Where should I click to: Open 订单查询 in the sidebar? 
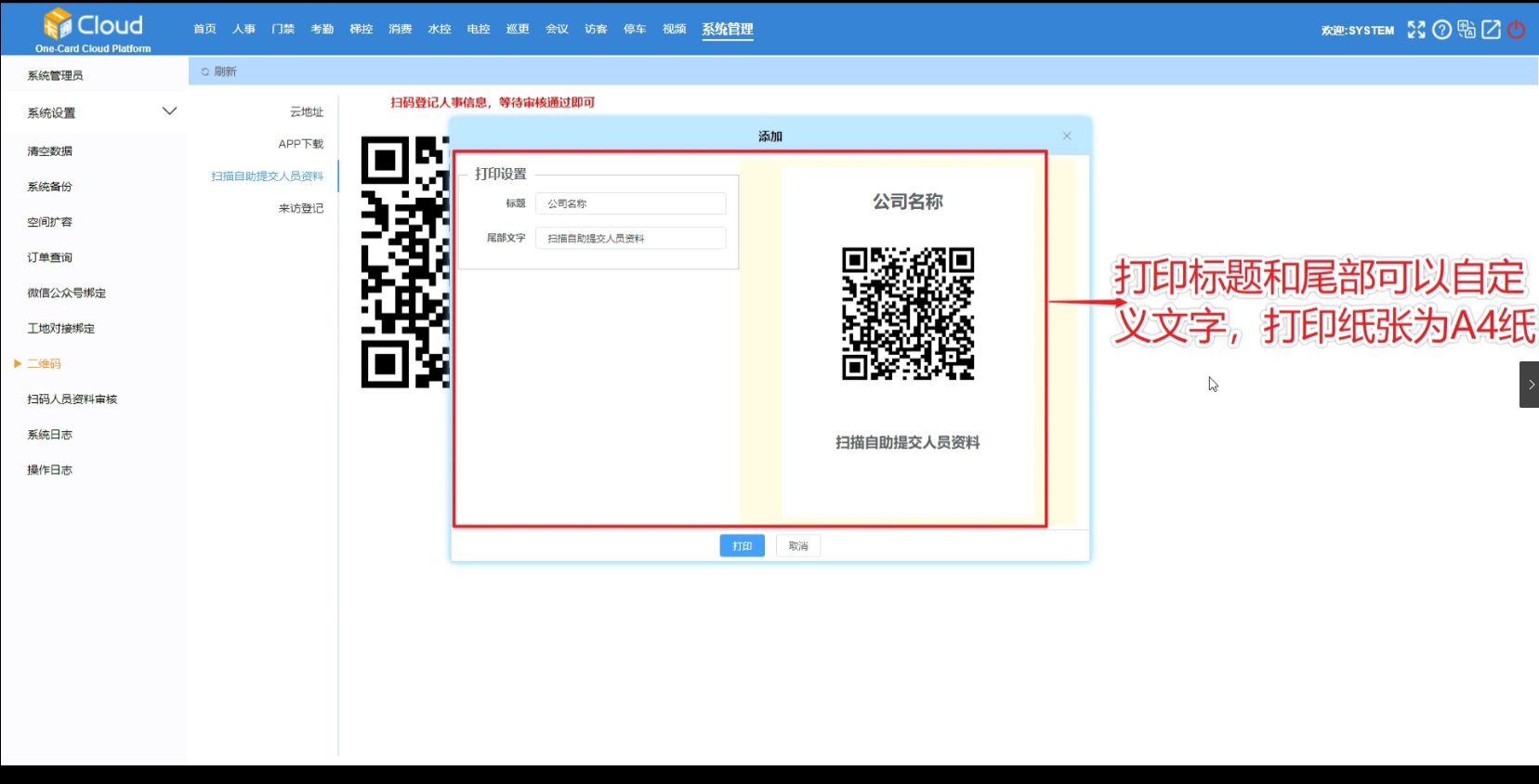tap(49, 257)
